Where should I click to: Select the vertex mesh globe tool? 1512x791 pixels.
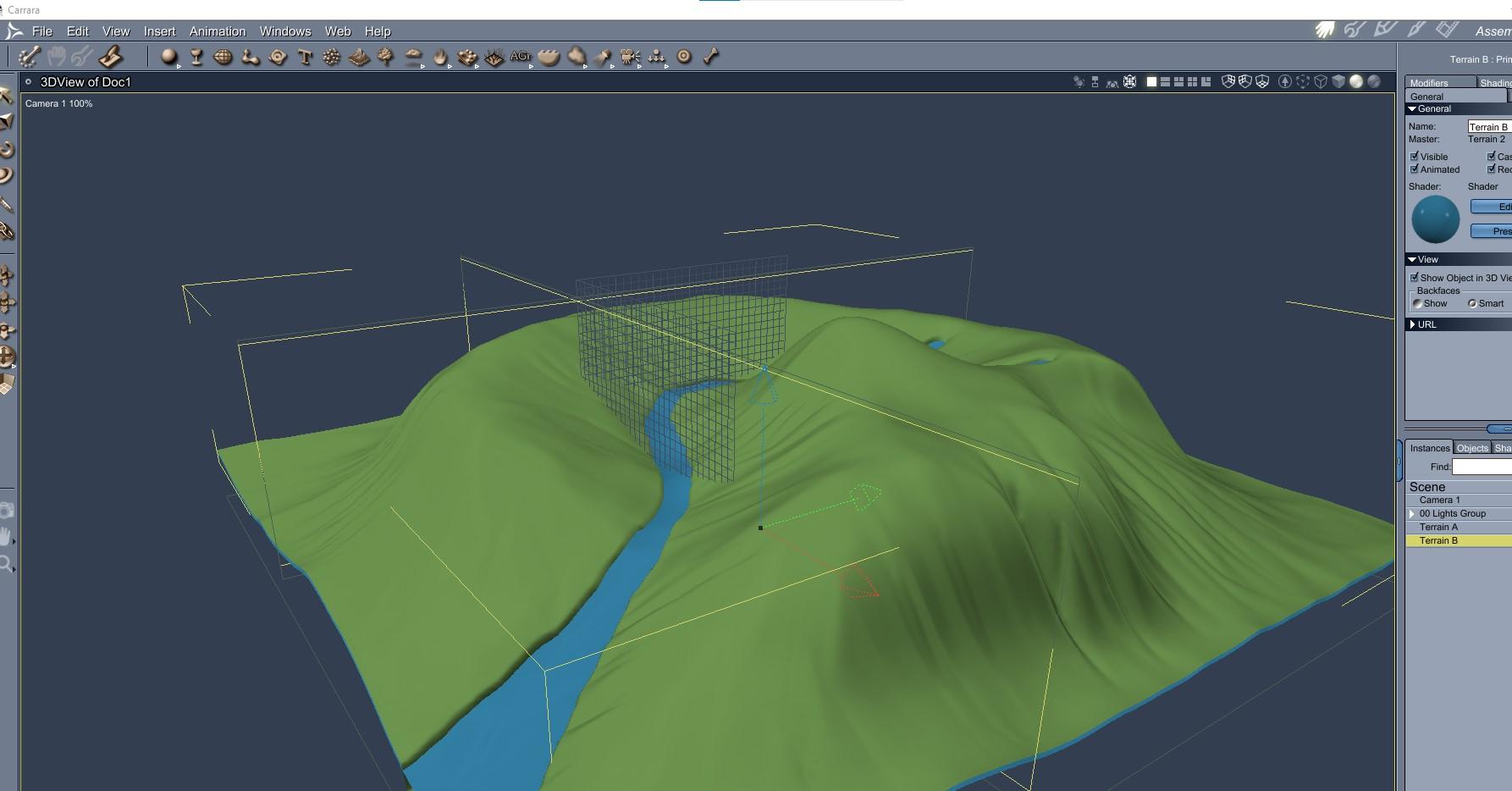pos(223,57)
